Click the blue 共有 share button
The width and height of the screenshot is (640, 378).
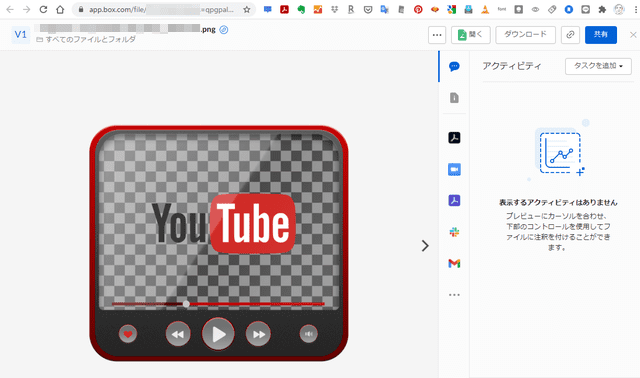point(601,35)
